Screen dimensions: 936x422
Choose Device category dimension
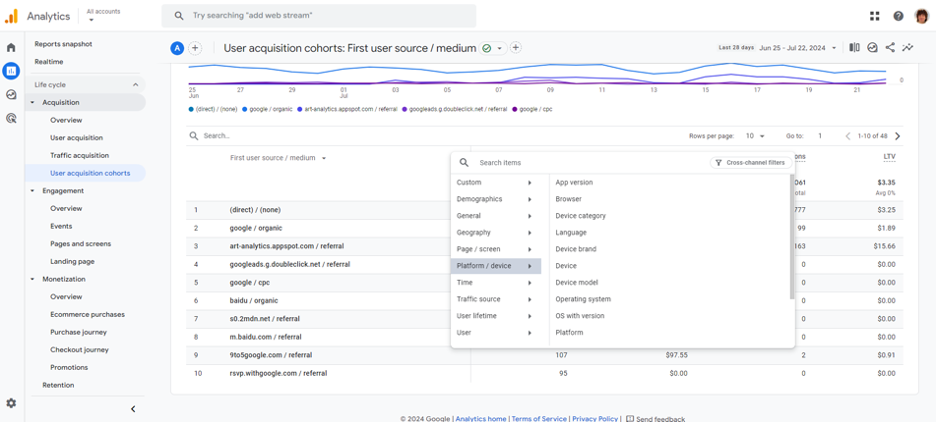click(x=580, y=216)
